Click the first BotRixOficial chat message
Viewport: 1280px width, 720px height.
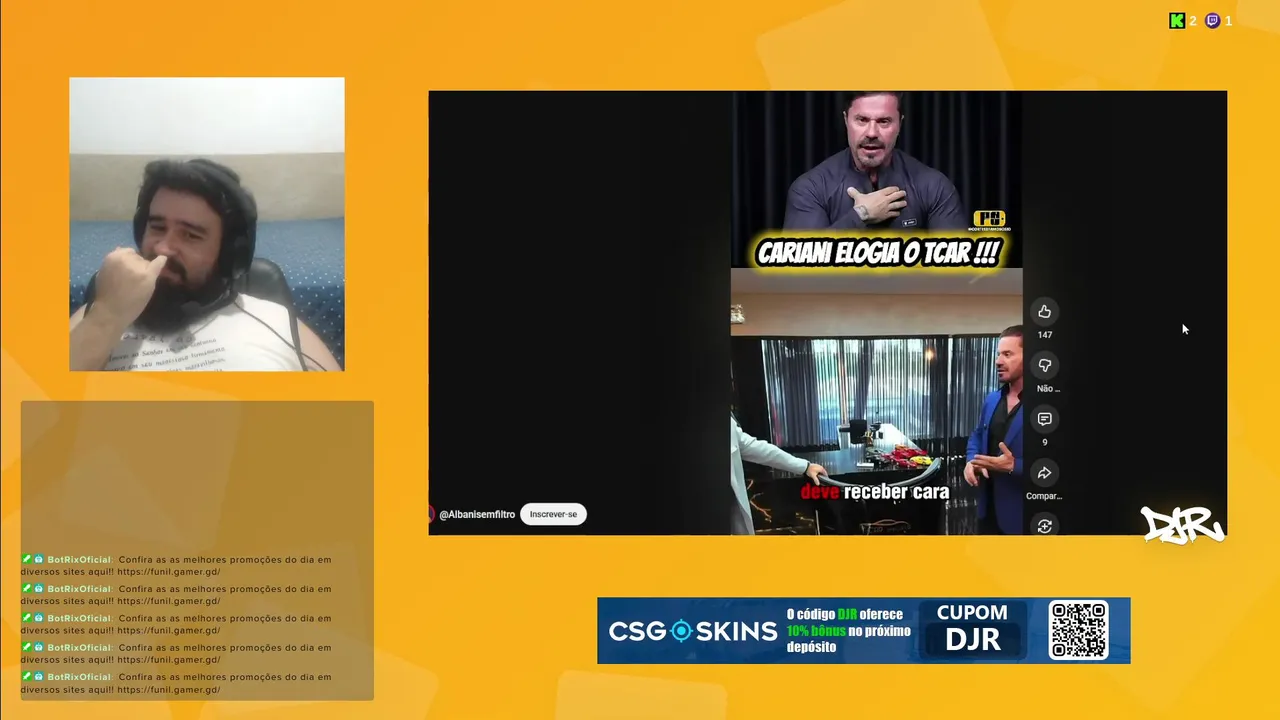176,566
